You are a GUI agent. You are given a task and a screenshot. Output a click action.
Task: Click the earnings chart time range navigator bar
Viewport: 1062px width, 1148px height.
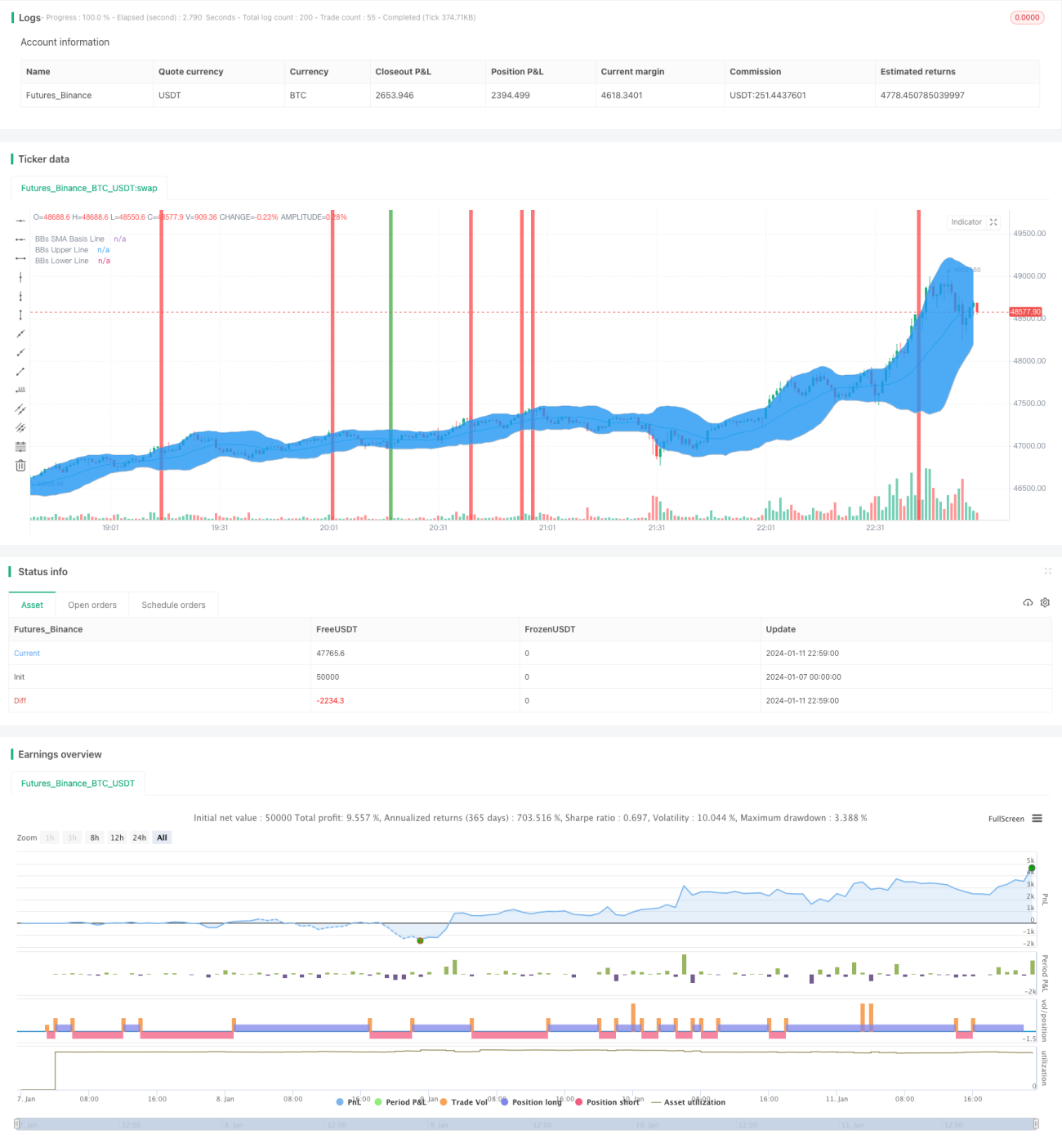click(526, 1124)
